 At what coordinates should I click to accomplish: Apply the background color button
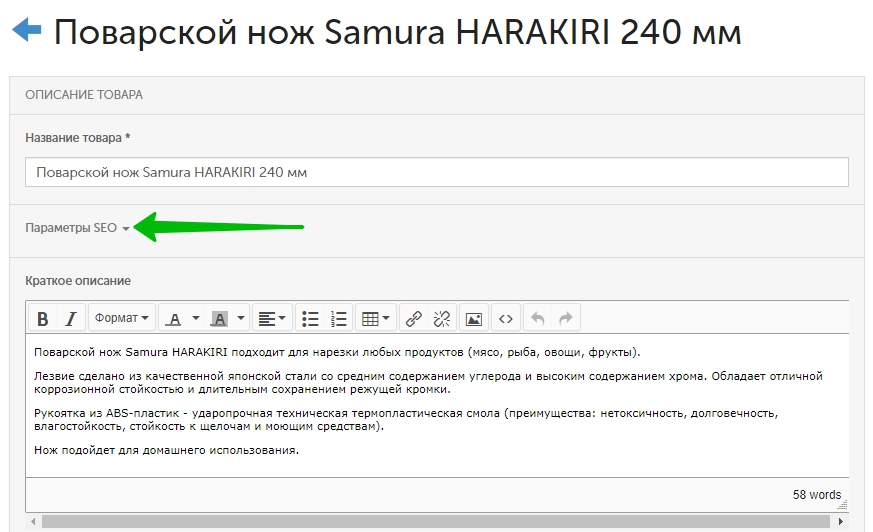[219, 319]
